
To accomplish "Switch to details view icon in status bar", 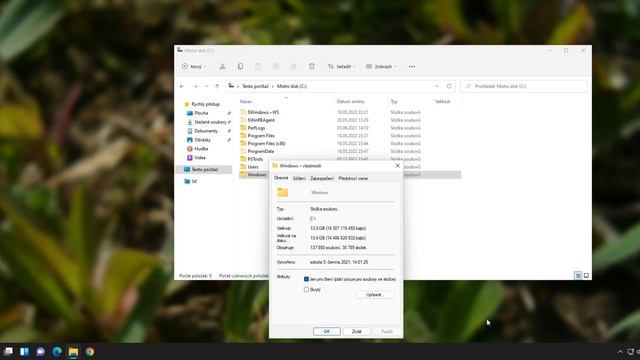I will (x=578, y=276).
